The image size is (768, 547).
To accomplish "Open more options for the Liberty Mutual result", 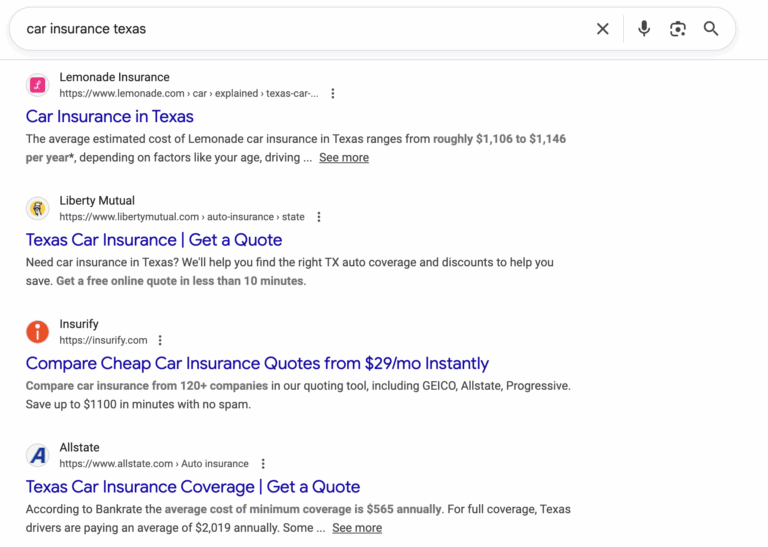I will (319, 217).
